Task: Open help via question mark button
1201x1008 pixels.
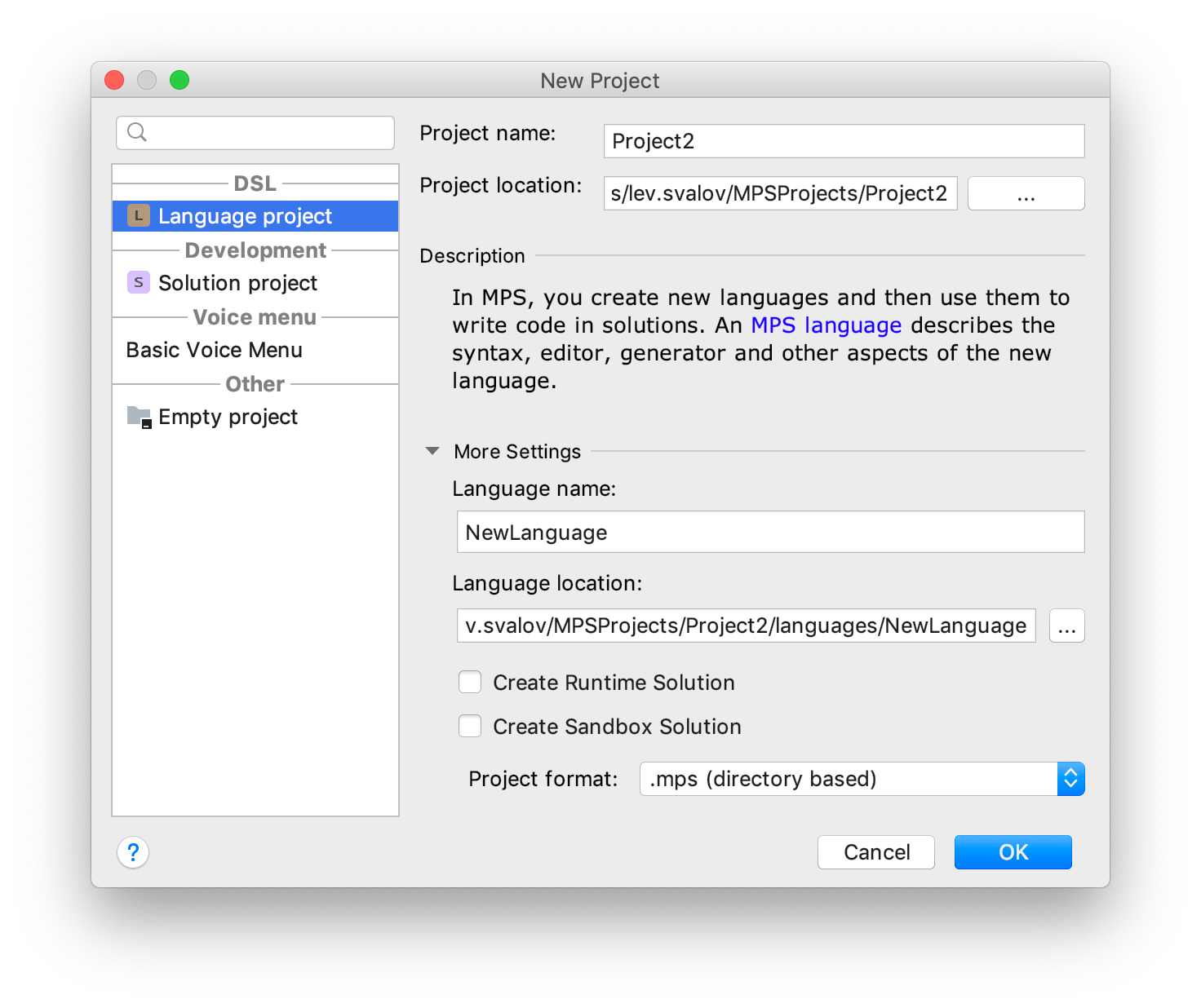Action: (133, 852)
